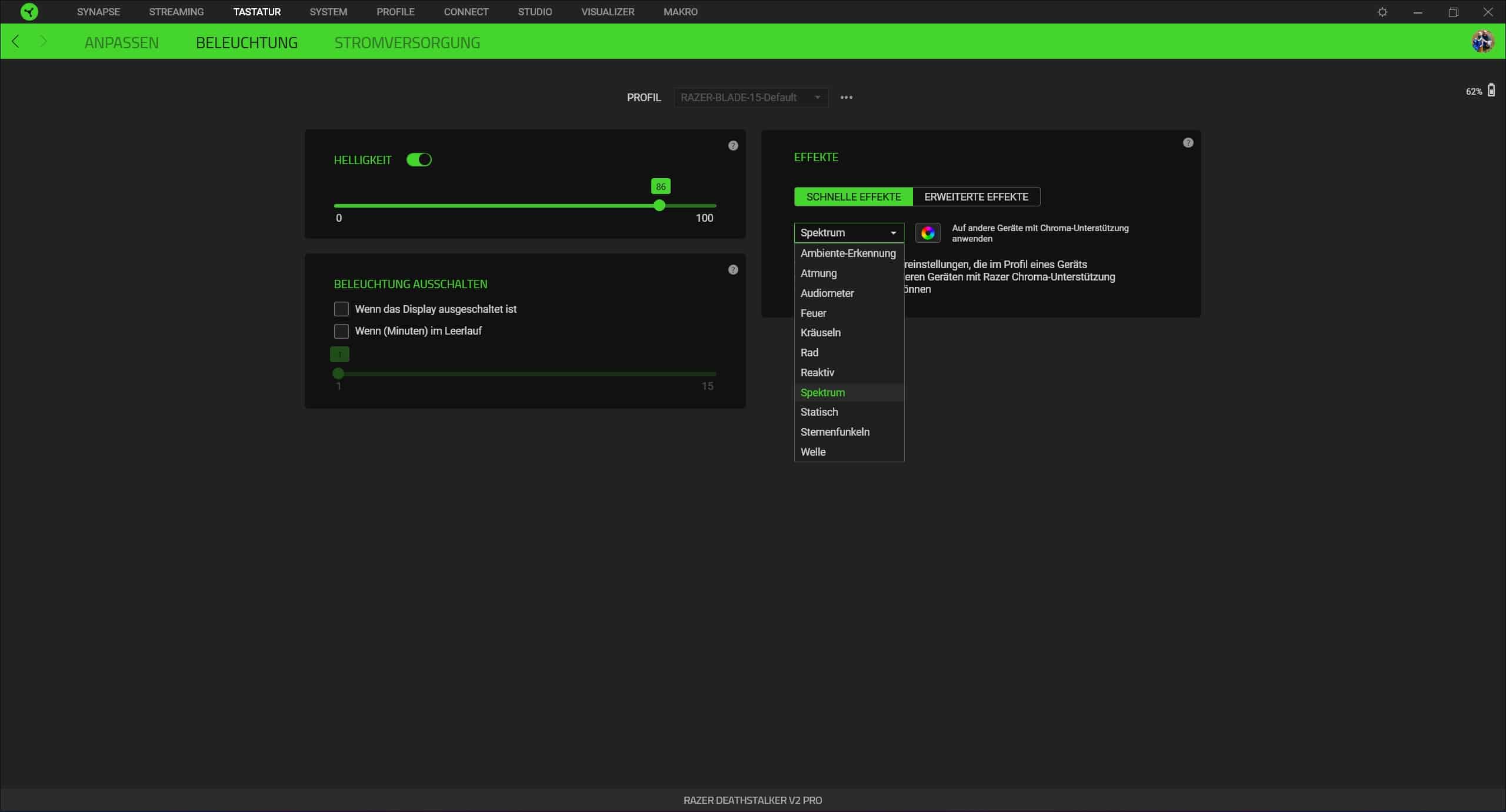The image size is (1506, 812).
Task: Click the user avatar picture
Action: 1482,42
